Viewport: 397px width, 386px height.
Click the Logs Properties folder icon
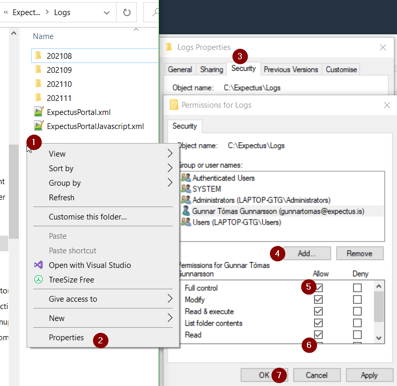pyautogui.click(x=169, y=47)
